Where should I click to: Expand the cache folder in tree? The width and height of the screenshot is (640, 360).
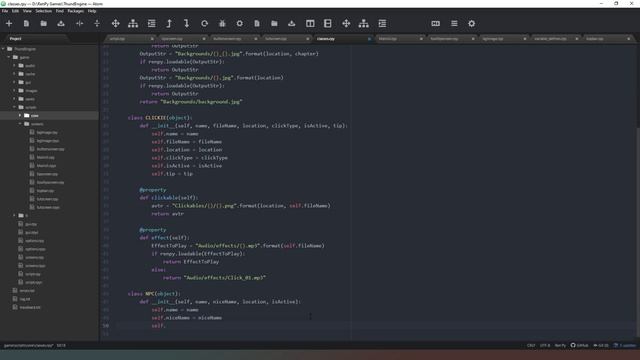(14, 74)
